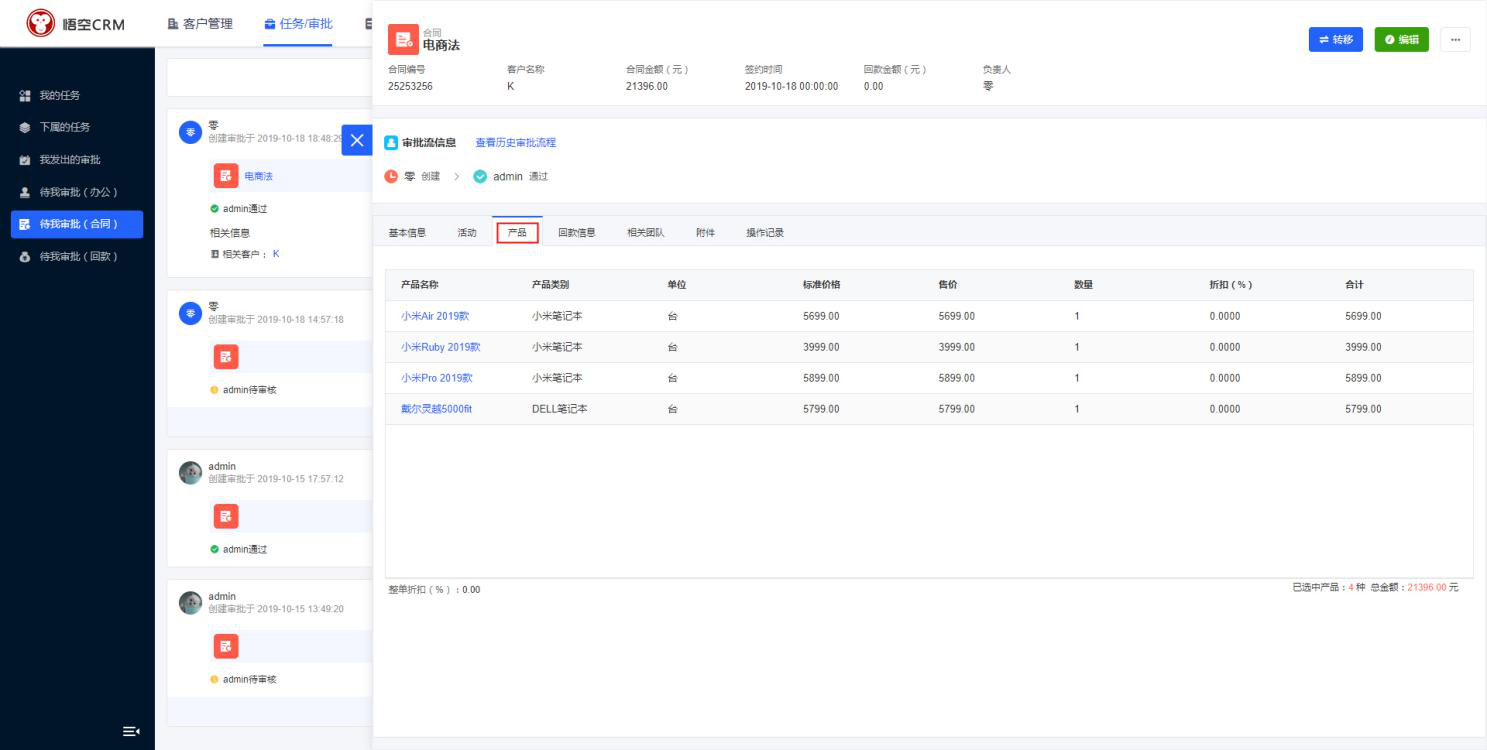Click the blue 转移 button
This screenshot has height=750, width=1487.
[1335, 40]
